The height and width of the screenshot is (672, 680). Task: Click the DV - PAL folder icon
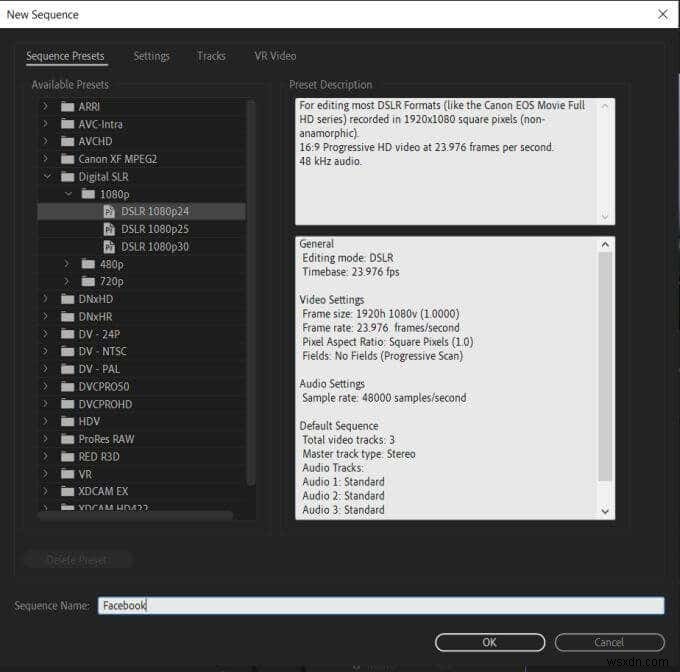click(67, 369)
